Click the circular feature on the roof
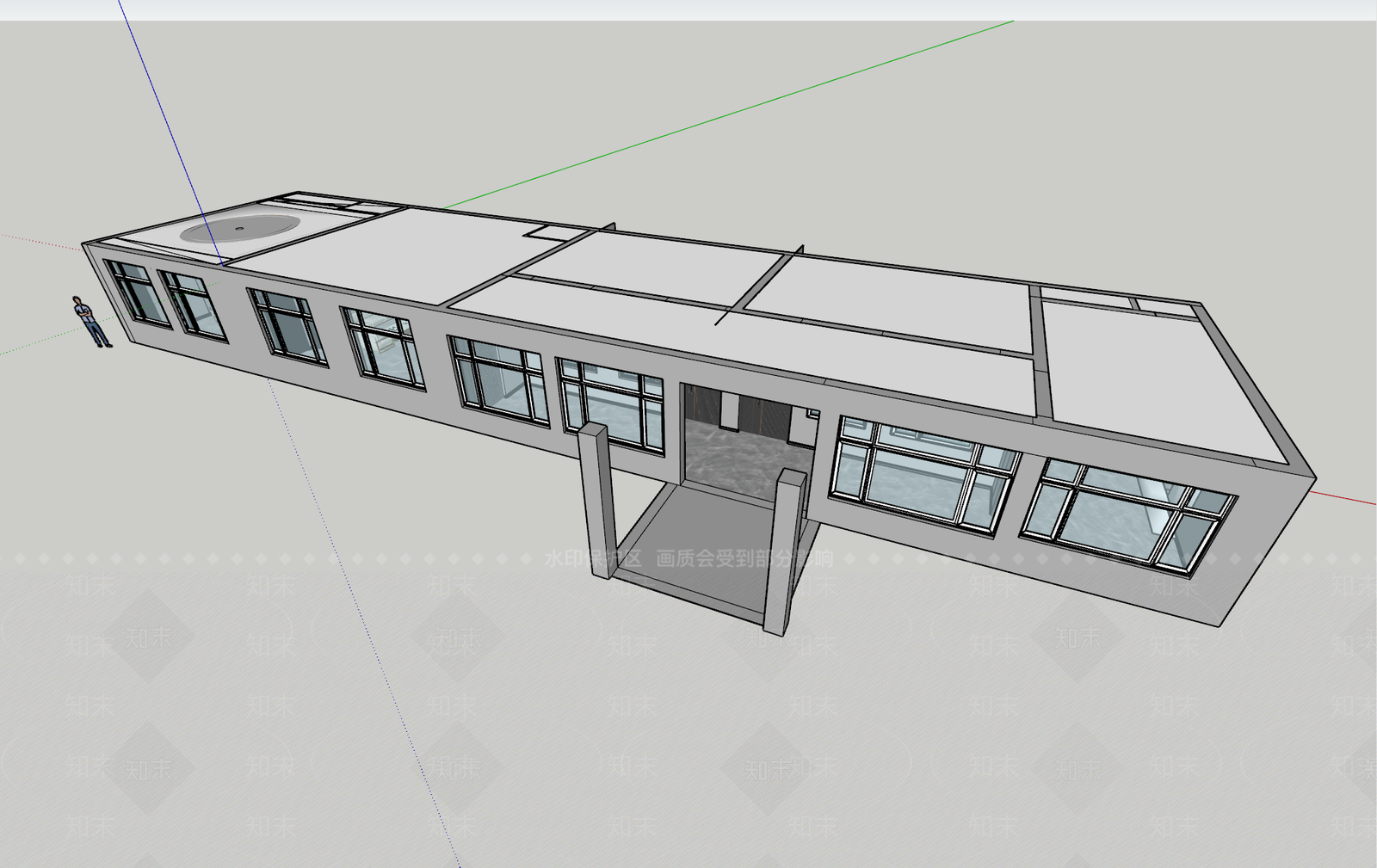This screenshot has height=868, width=1377. click(x=240, y=229)
